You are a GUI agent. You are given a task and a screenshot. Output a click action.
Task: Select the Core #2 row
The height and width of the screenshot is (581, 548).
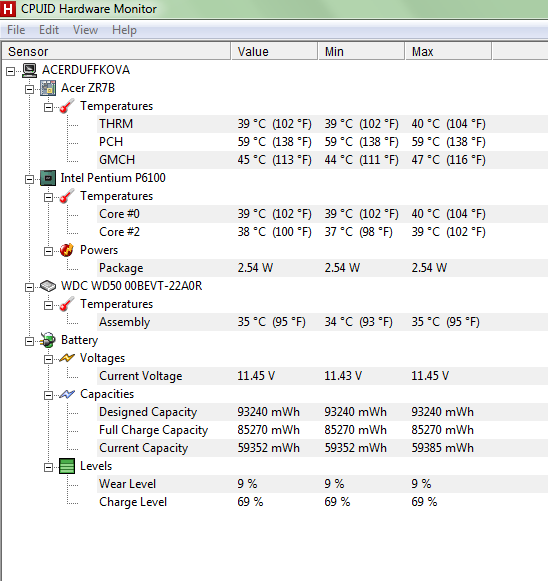[322, 232]
